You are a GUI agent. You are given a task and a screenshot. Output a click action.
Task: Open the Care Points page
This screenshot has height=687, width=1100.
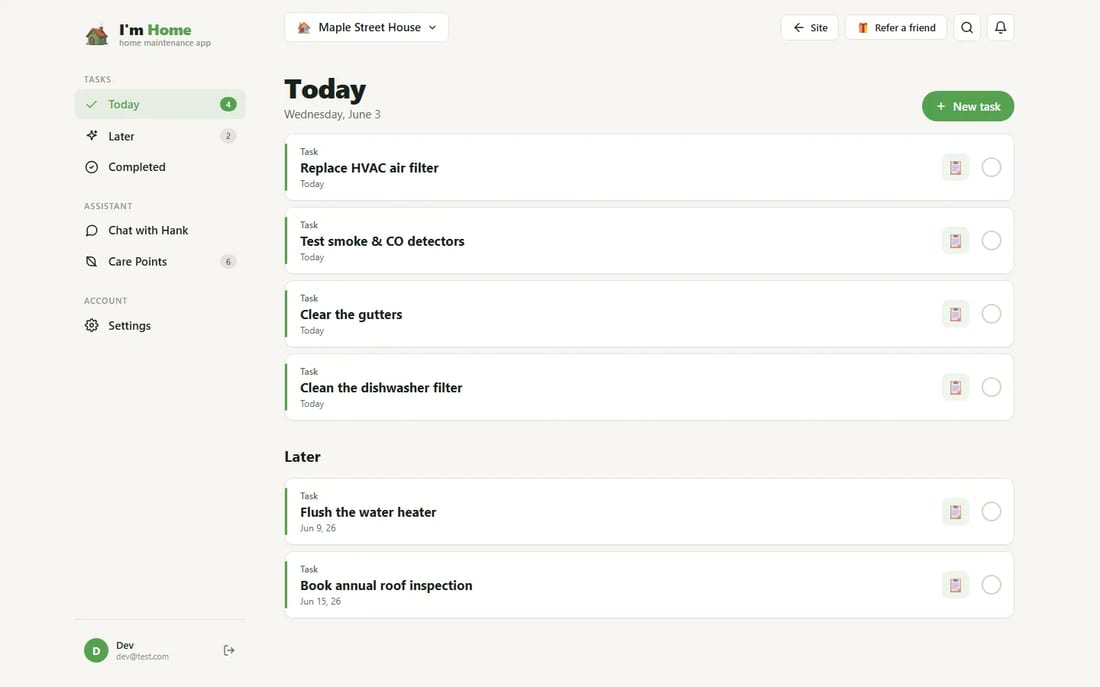160,262
